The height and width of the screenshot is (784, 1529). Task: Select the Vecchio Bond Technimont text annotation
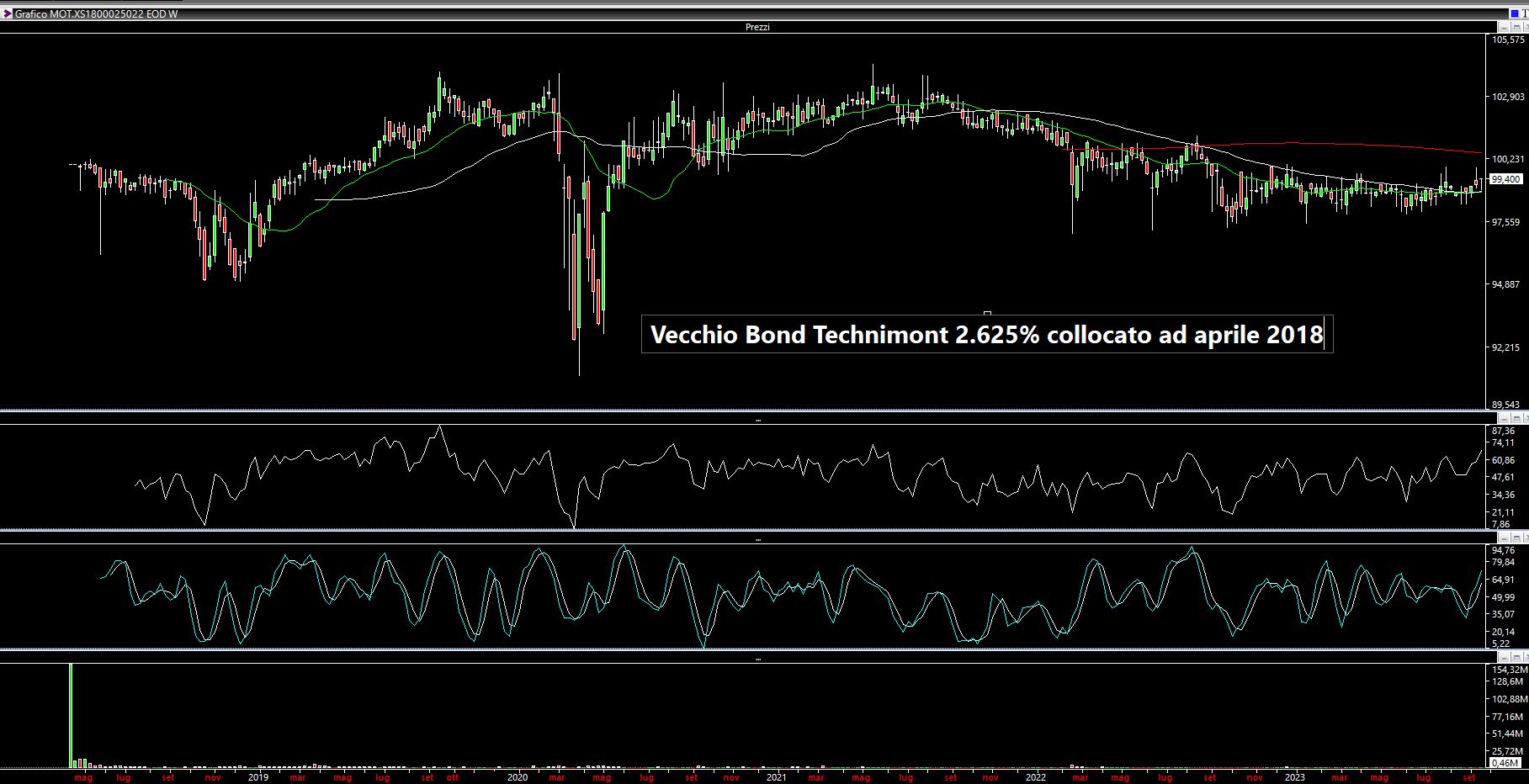point(987,335)
